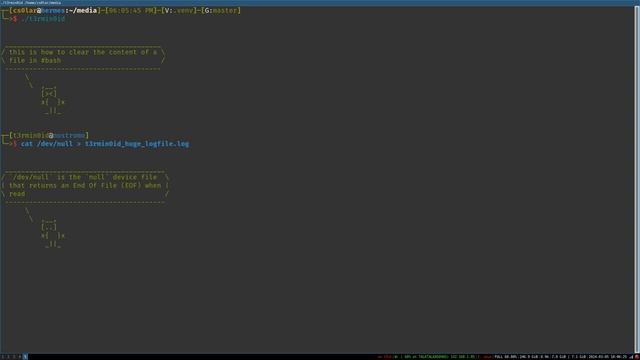This screenshot has width=640, height=360.
Task: Click the date and time status entry
Action: click(607, 357)
